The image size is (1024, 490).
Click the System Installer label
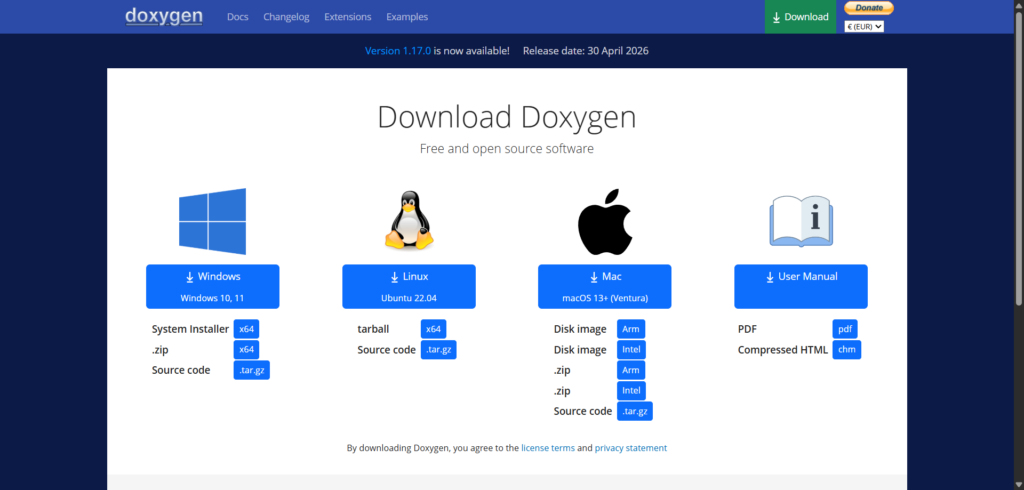[x=191, y=329]
